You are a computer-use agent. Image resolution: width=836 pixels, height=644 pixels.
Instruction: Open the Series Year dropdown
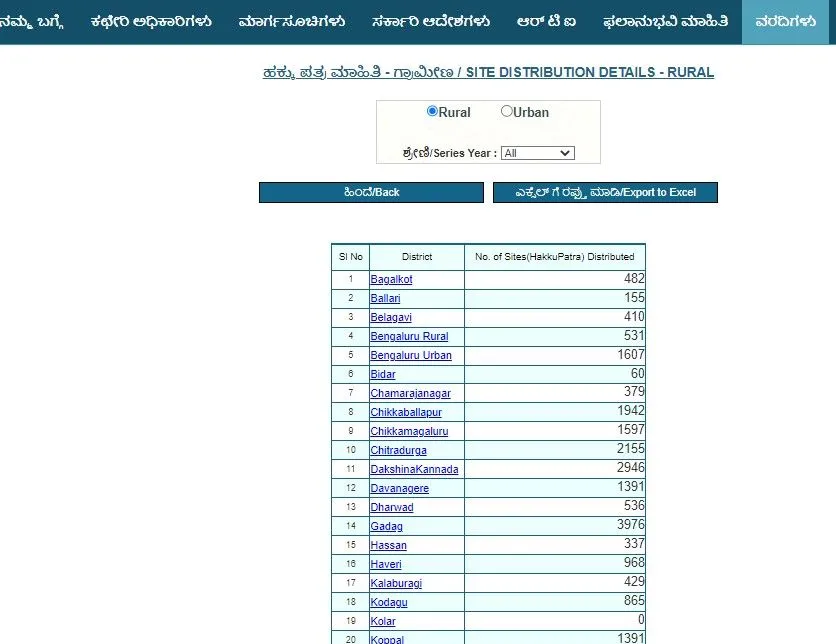(x=537, y=153)
